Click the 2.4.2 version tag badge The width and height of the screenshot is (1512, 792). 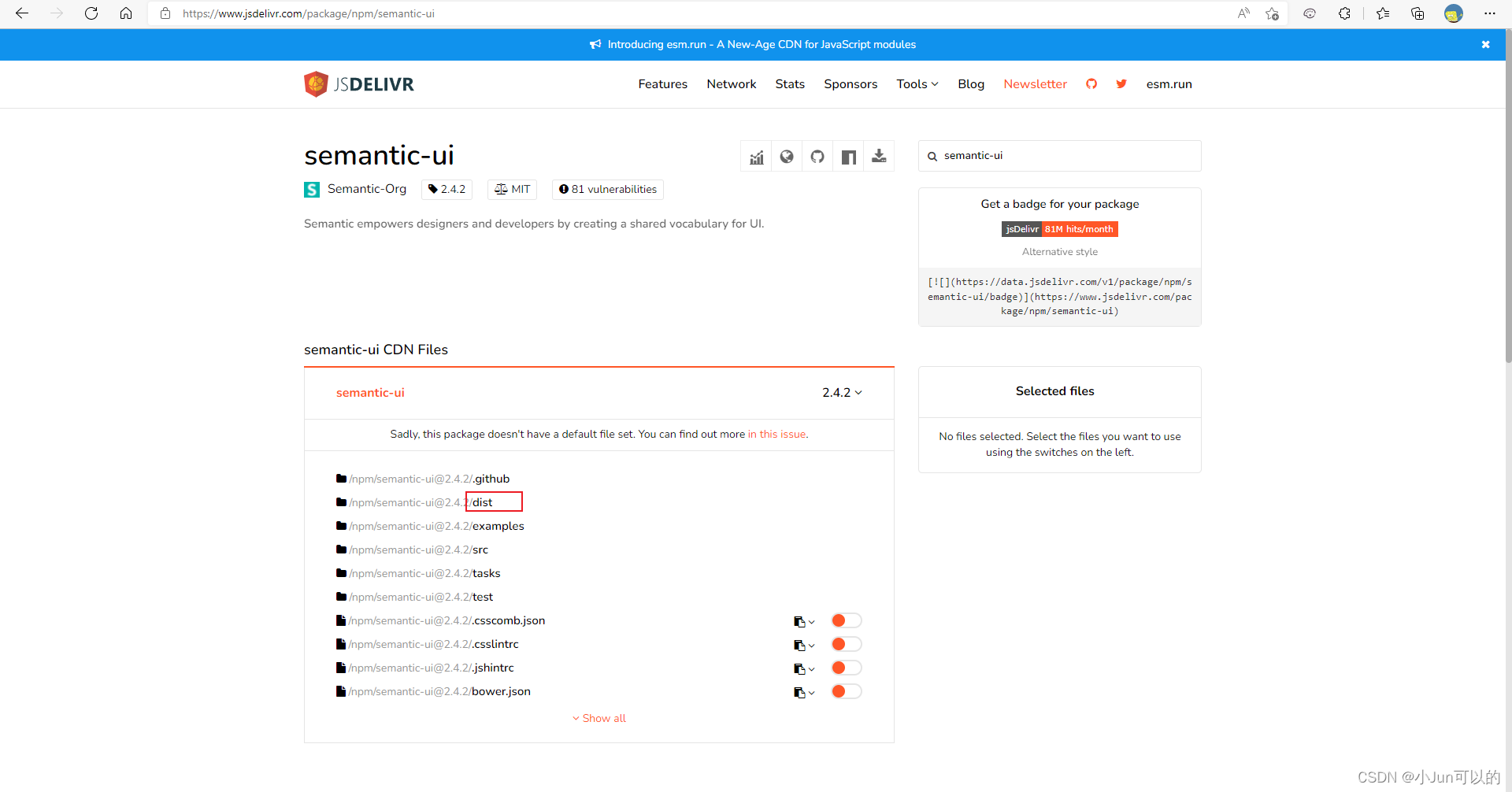[x=447, y=190]
